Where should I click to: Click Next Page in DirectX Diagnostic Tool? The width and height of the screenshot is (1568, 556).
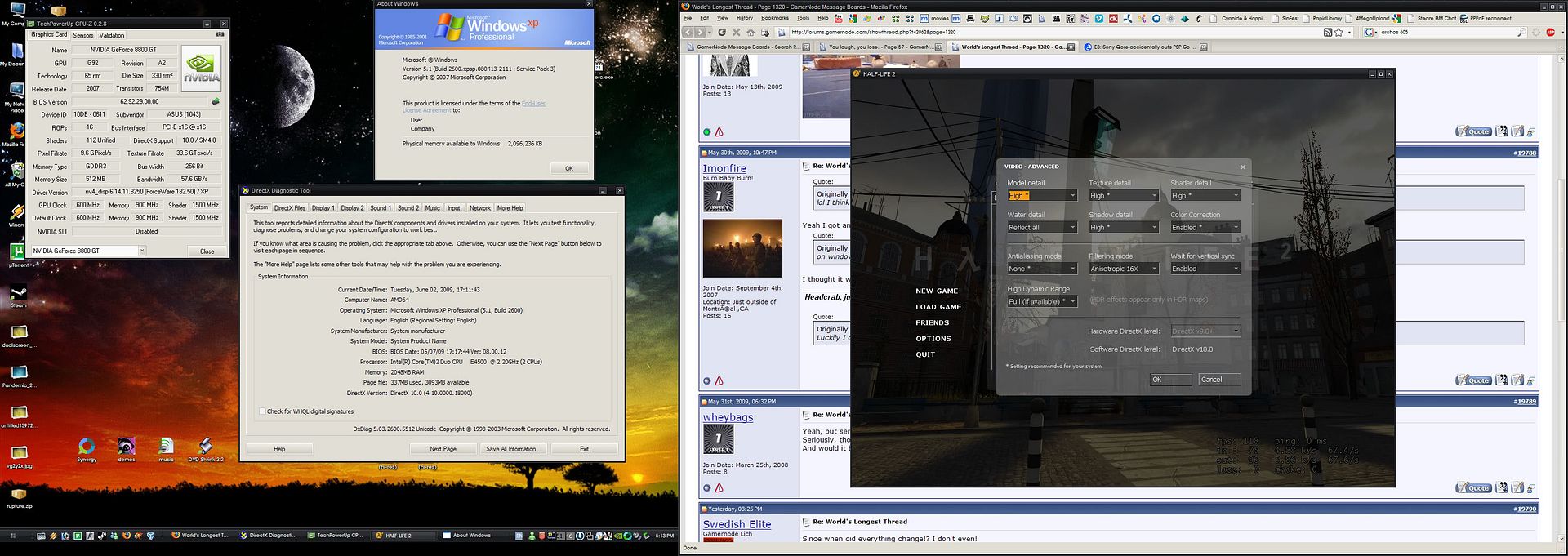tap(443, 449)
